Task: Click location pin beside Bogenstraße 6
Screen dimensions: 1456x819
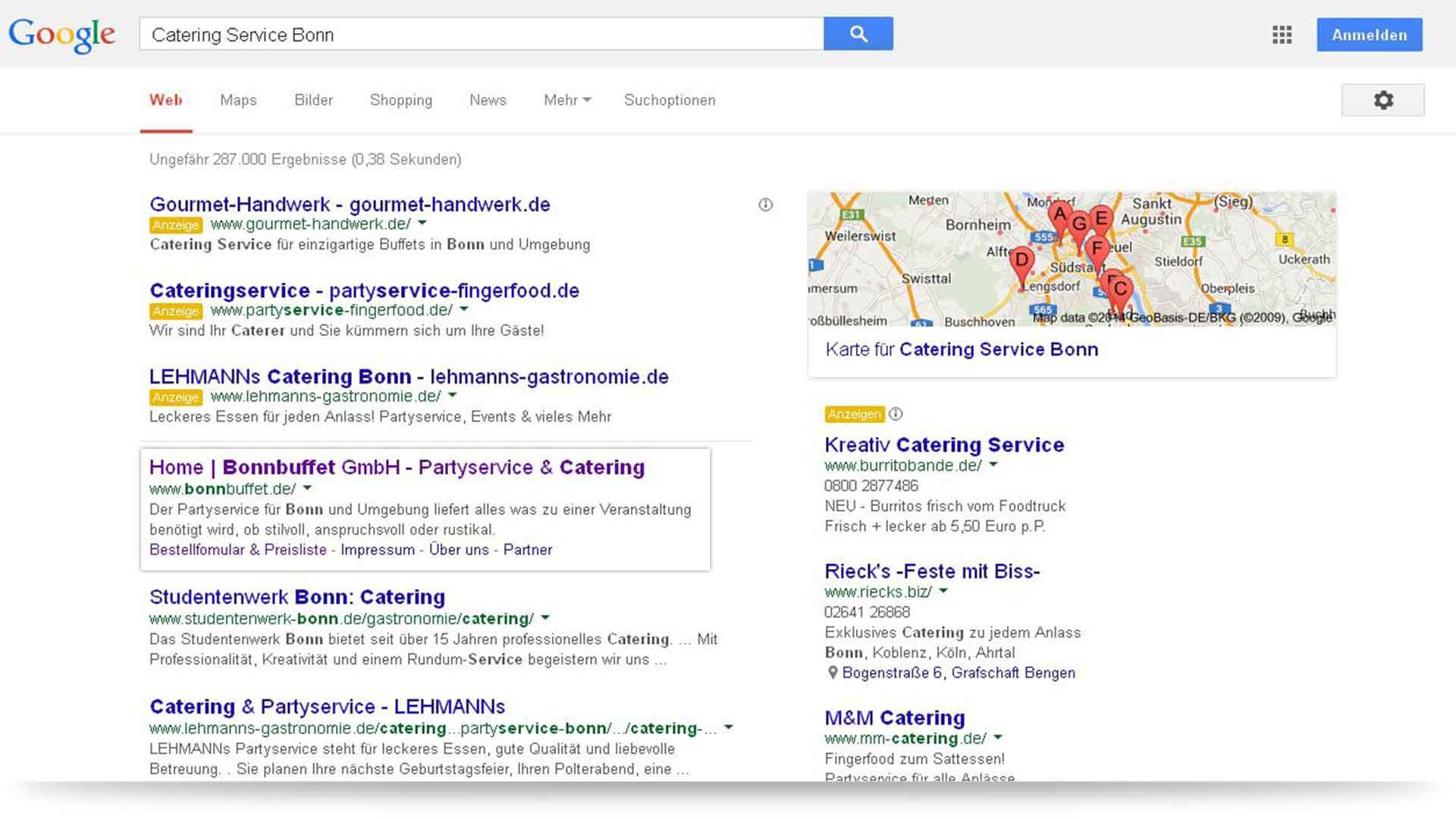Action: (832, 673)
